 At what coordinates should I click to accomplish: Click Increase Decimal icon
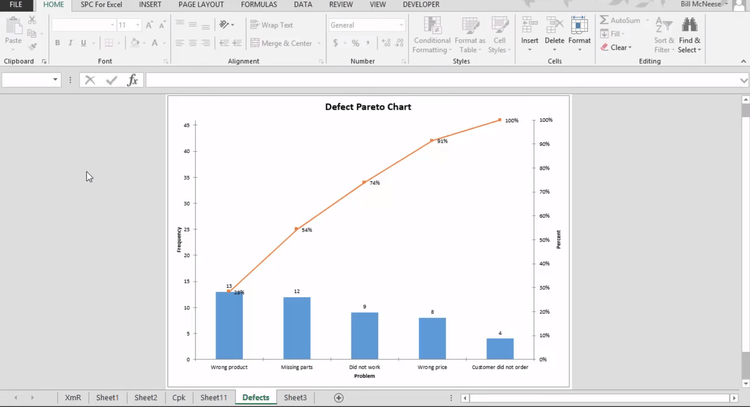(x=386, y=43)
